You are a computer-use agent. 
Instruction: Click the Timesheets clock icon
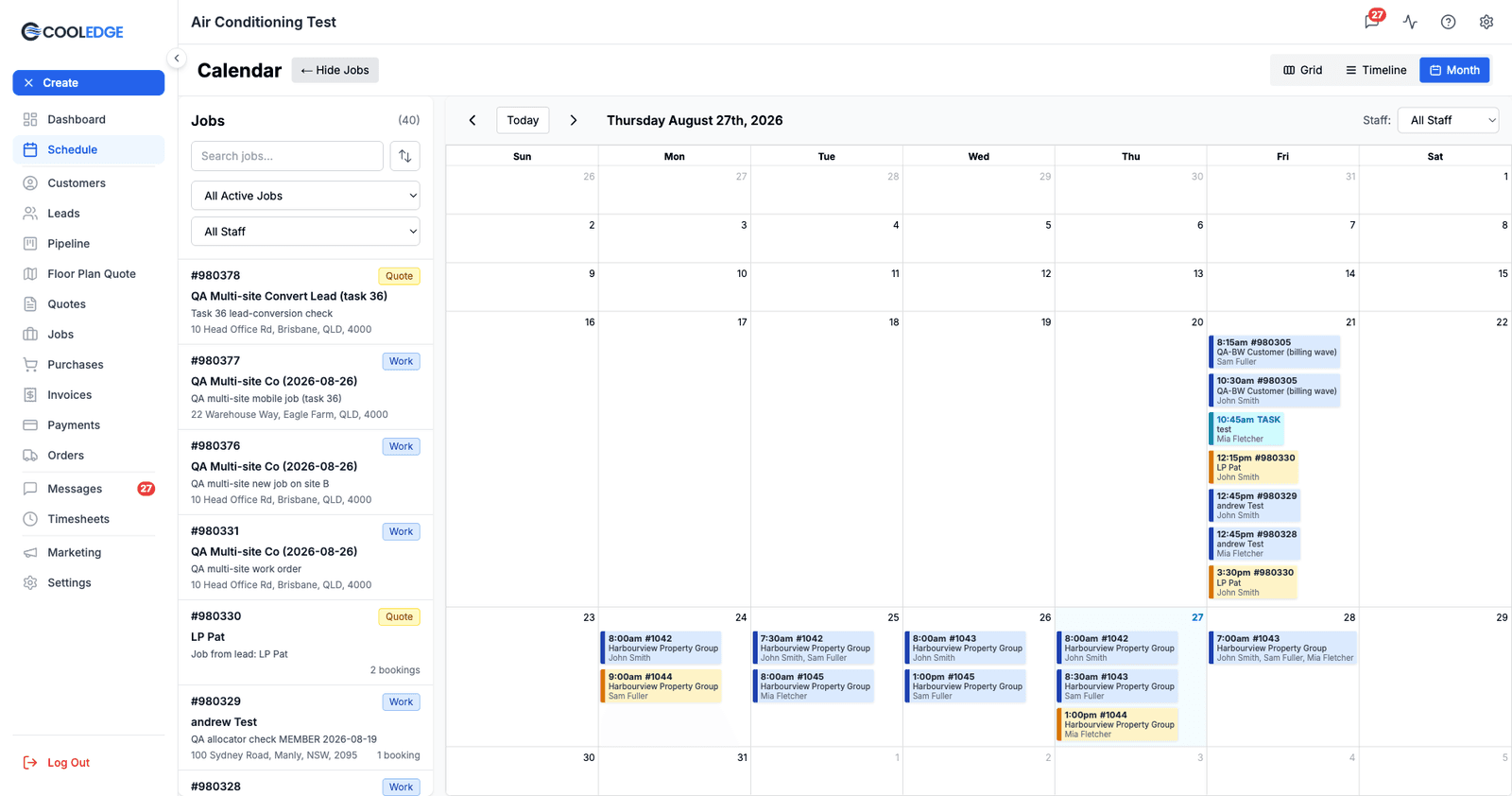pyautogui.click(x=30, y=519)
